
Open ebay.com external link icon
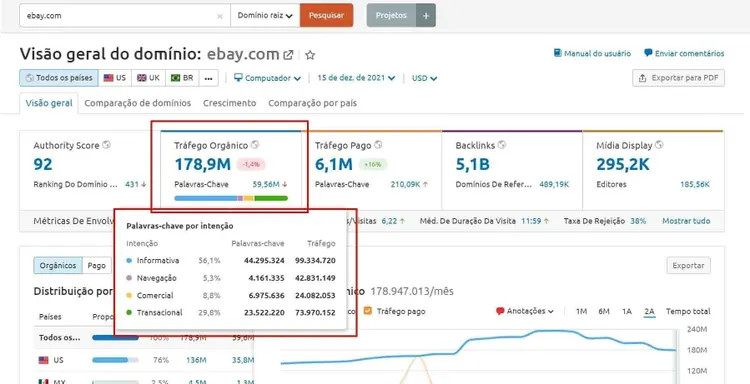point(288,55)
